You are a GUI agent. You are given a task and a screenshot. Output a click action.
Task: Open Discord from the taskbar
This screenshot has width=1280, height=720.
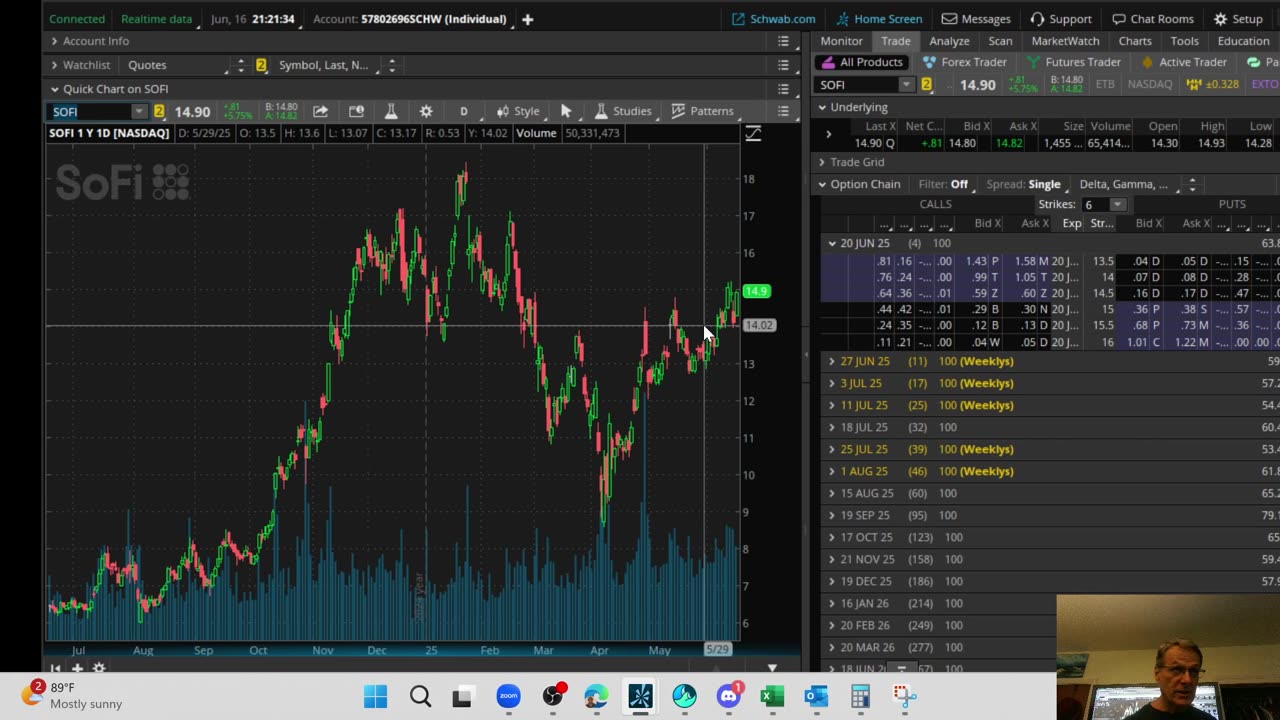point(729,696)
